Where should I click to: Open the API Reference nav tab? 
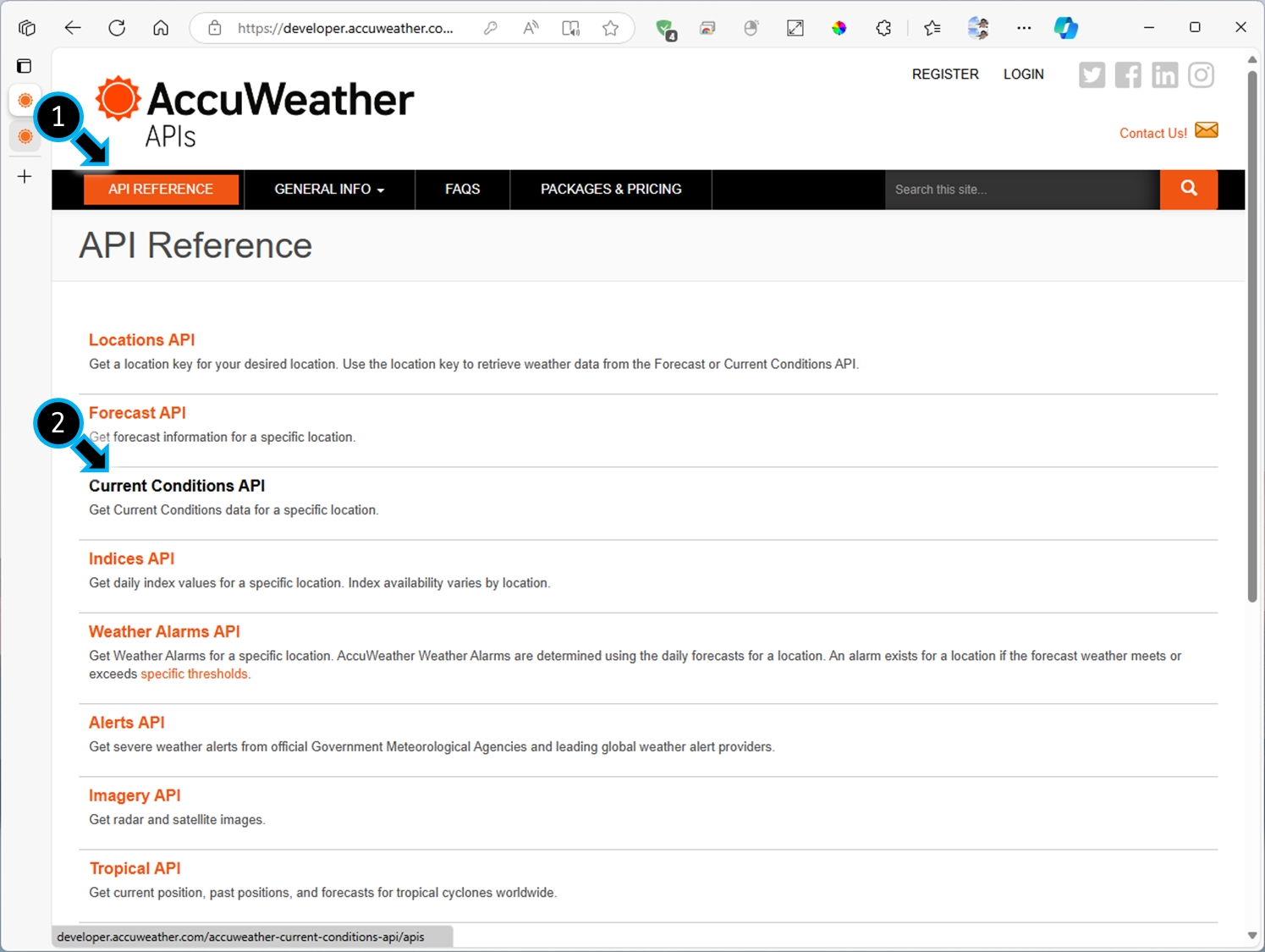point(161,189)
